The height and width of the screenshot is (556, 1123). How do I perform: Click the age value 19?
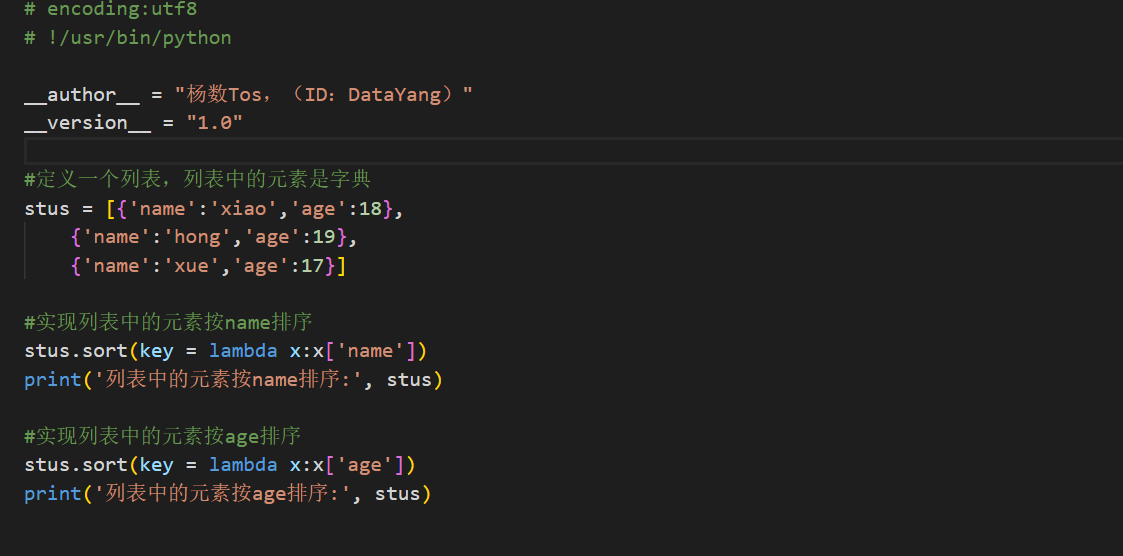[324, 237]
